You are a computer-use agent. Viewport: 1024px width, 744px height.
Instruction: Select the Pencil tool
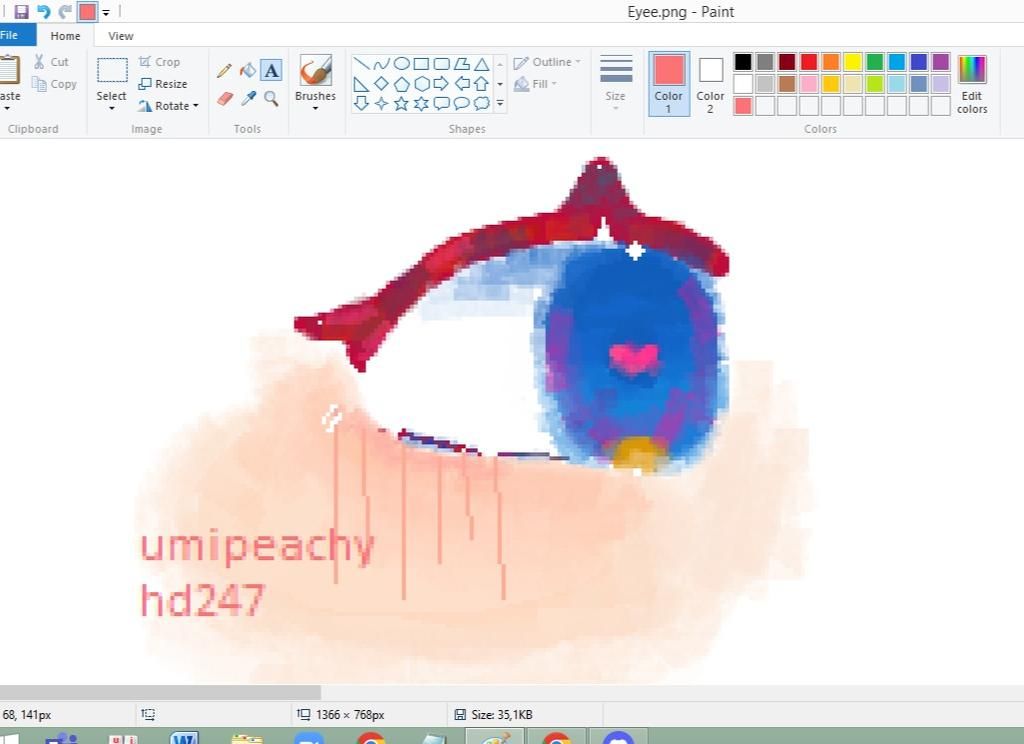coord(224,70)
